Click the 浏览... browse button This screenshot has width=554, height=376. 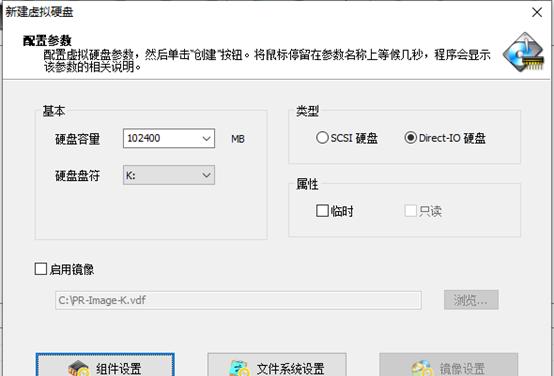471,300
